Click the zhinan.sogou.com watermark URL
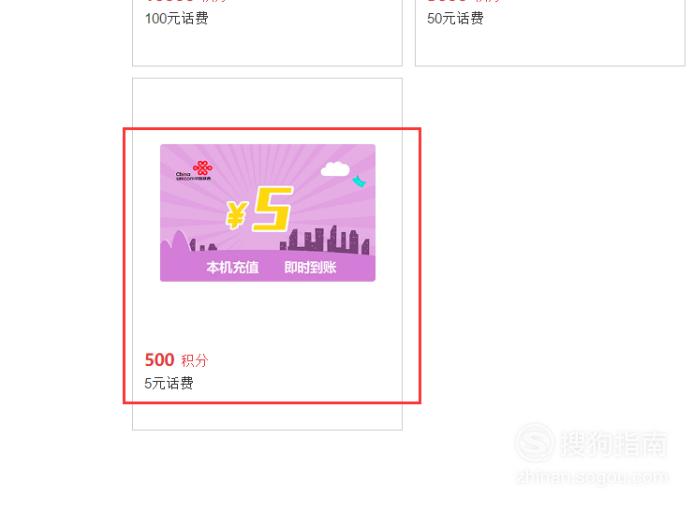The width and height of the screenshot is (692, 511). [592, 477]
